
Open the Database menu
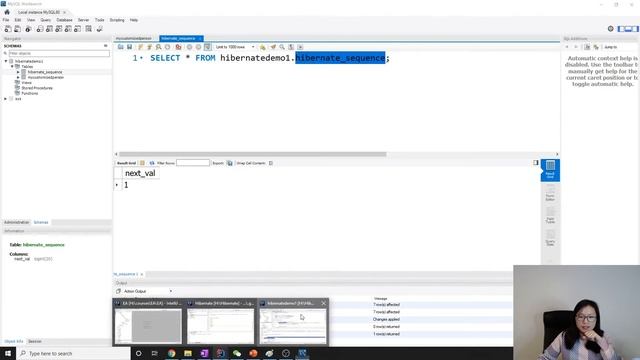pos(64,20)
